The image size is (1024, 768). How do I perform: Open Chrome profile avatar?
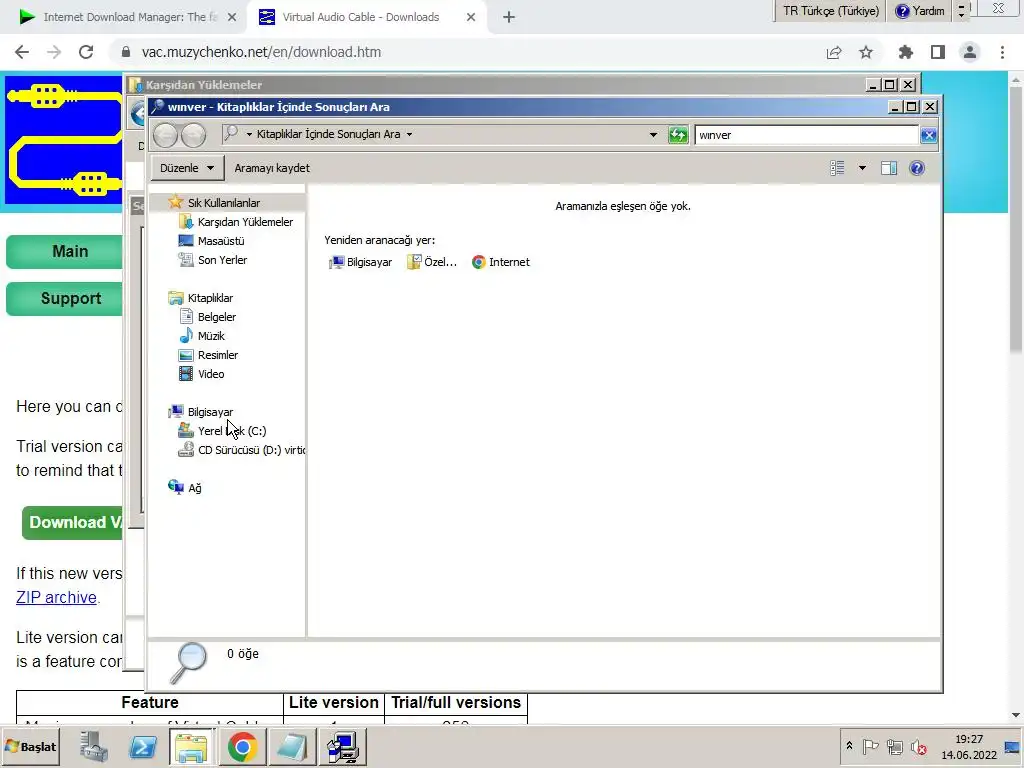click(x=970, y=52)
